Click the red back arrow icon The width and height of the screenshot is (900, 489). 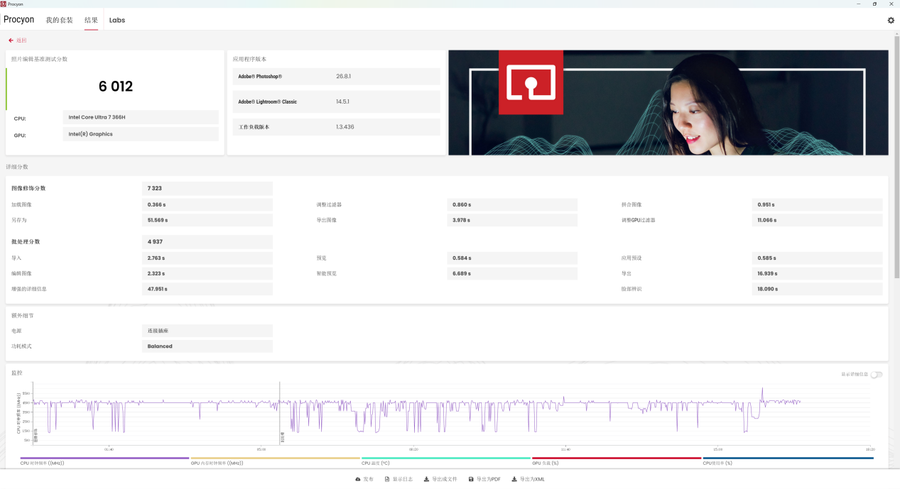pos(11,40)
